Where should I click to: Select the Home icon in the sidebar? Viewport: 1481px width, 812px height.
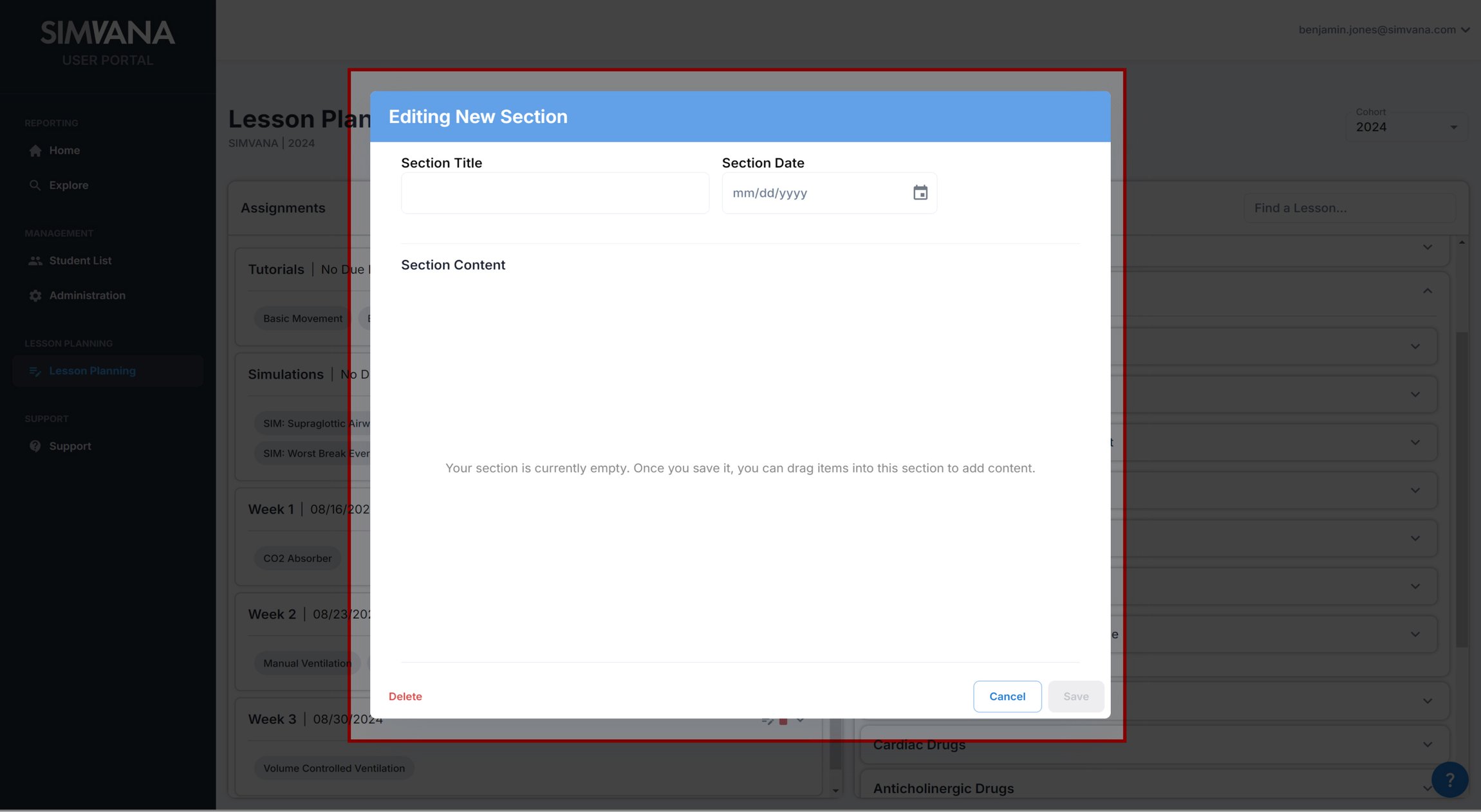click(35, 150)
